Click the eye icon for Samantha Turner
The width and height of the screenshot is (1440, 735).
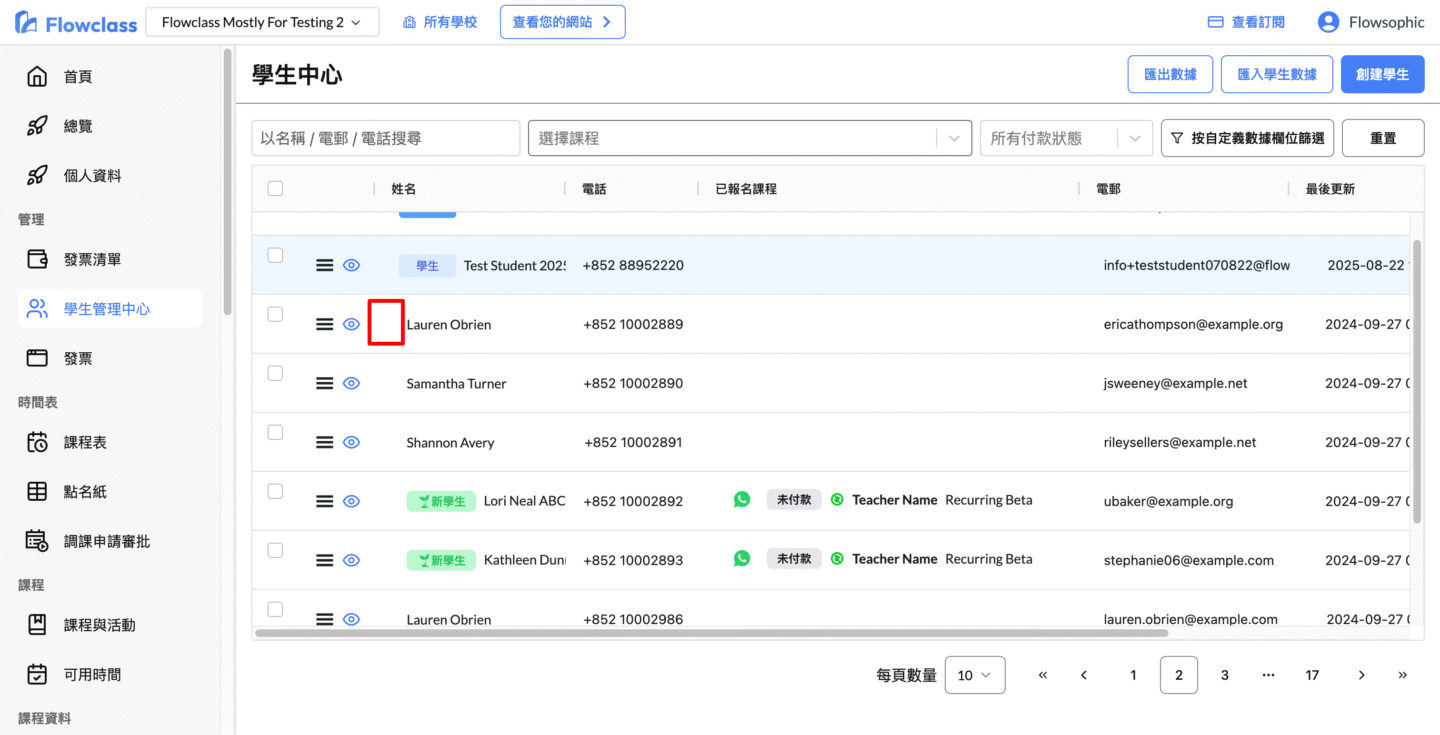pos(351,383)
